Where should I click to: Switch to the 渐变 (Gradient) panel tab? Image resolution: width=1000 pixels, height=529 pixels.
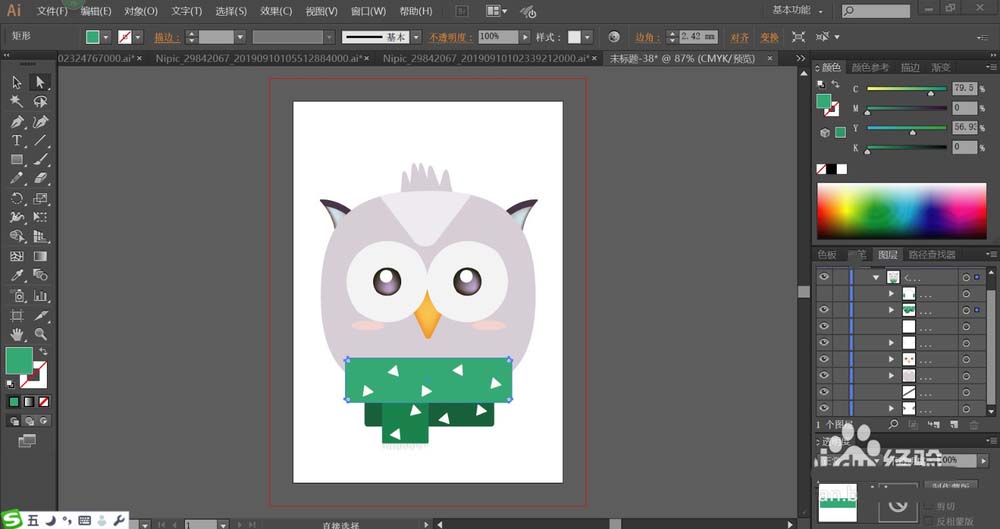click(x=941, y=67)
